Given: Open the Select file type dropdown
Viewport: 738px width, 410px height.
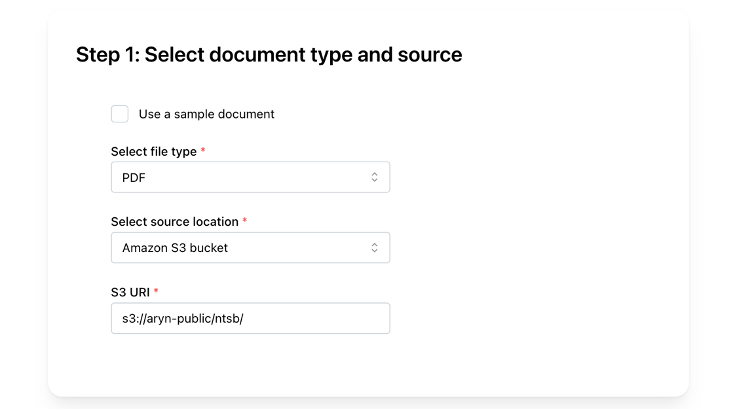Looking at the screenshot, I should click(250, 177).
